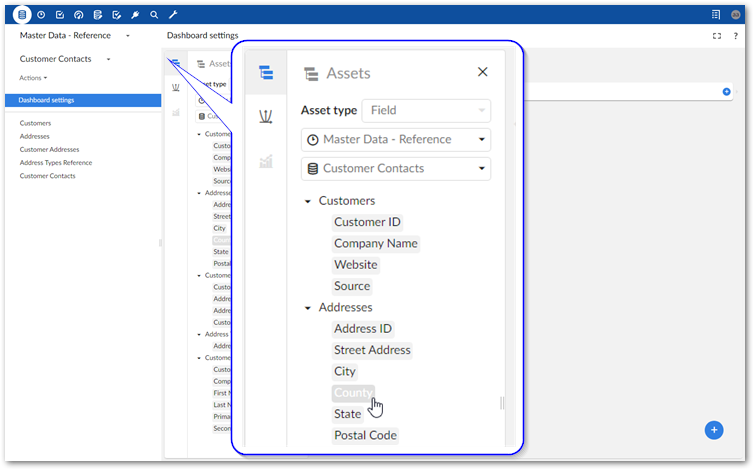Image resolution: width=754 pixels, height=470 pixels.
Task: Select the Source field chip
Action: click(352, 286)
